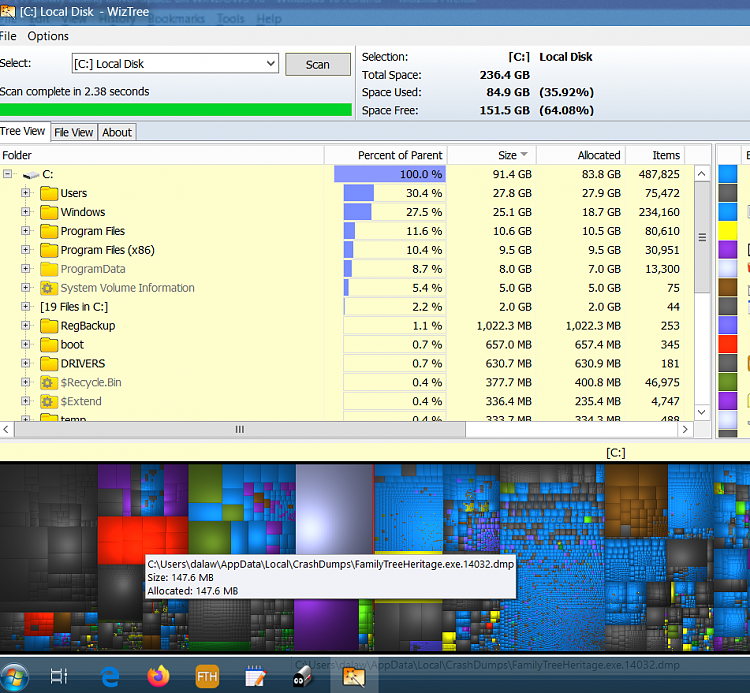Select the RegBackup folder icon

pos(49,326)
